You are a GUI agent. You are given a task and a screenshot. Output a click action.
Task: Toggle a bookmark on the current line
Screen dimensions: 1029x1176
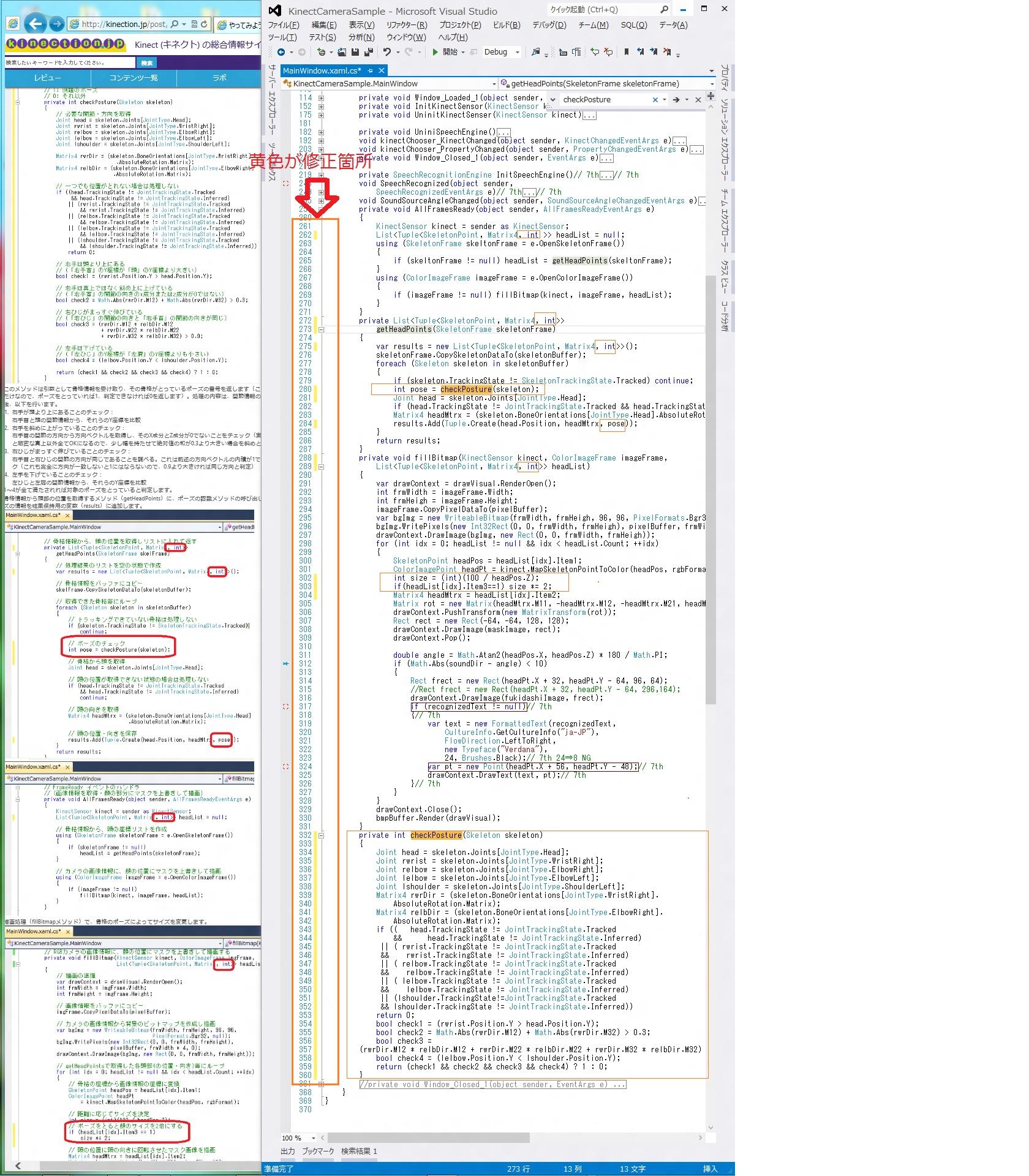coord(627,52)
